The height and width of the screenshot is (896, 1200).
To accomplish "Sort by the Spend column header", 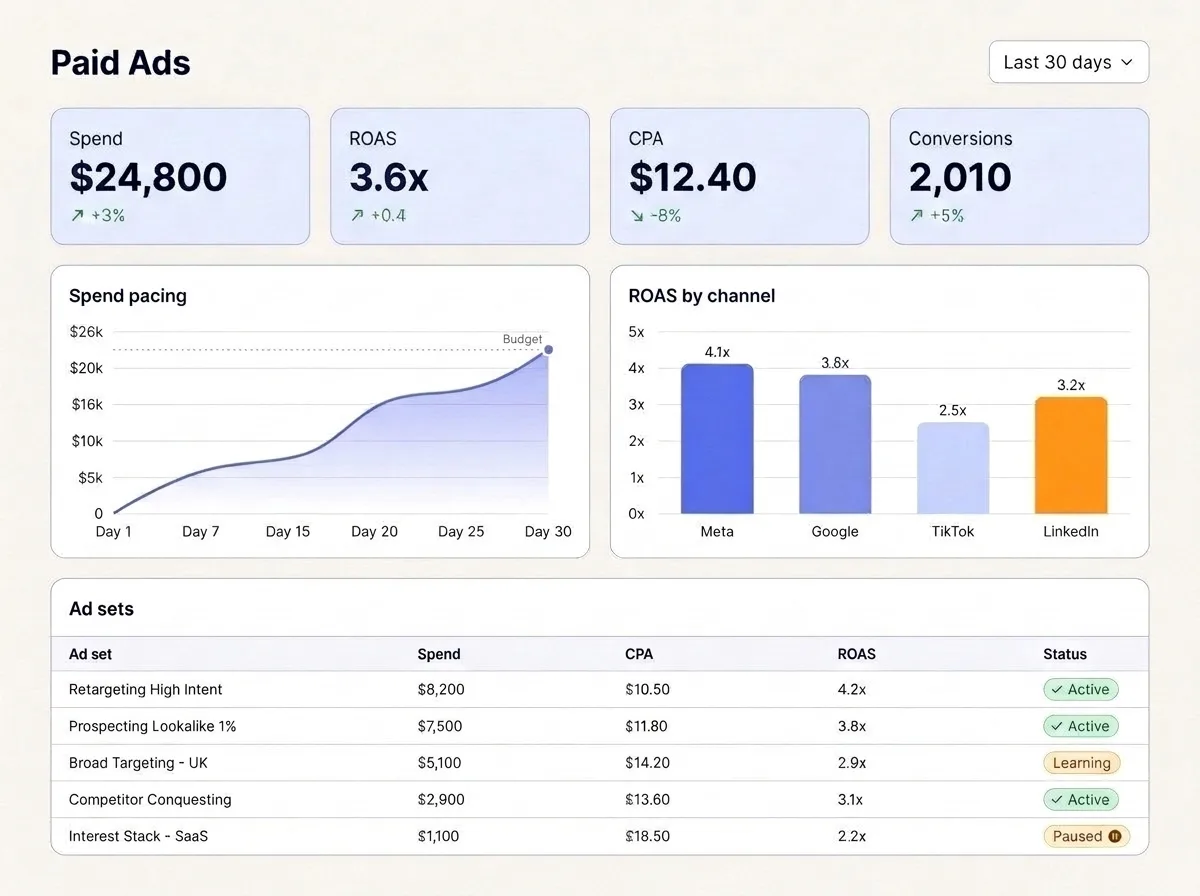I will 439,654.
